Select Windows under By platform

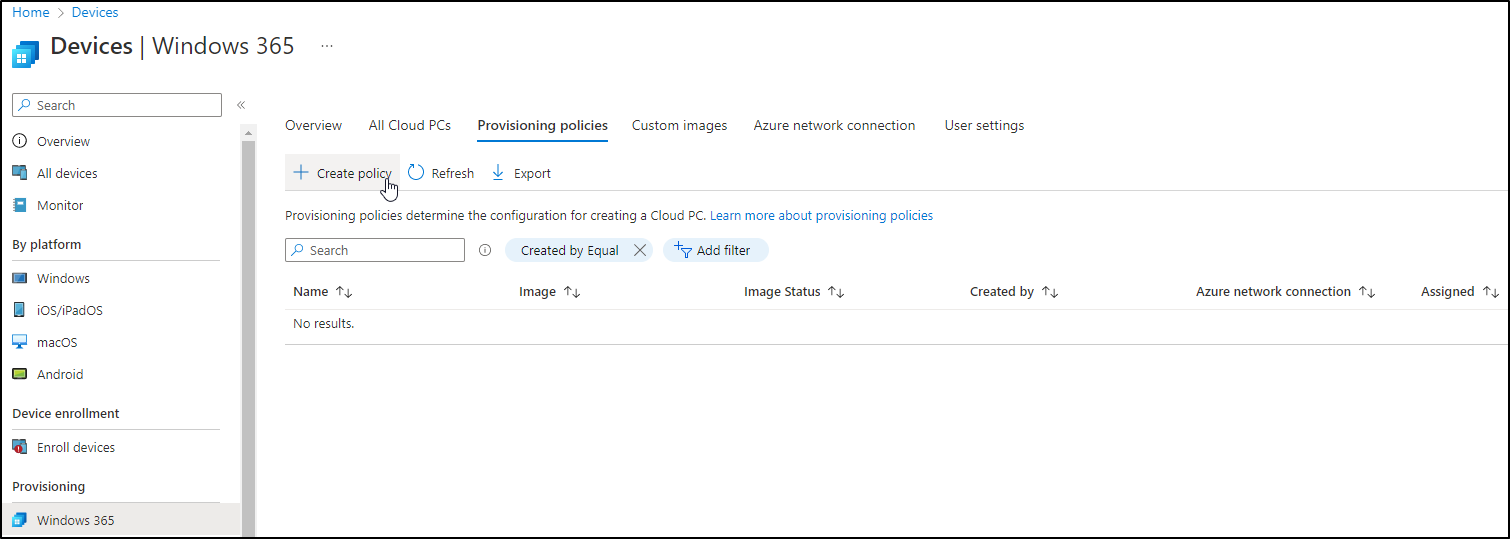pyautogui.click(x=63, y=278)
